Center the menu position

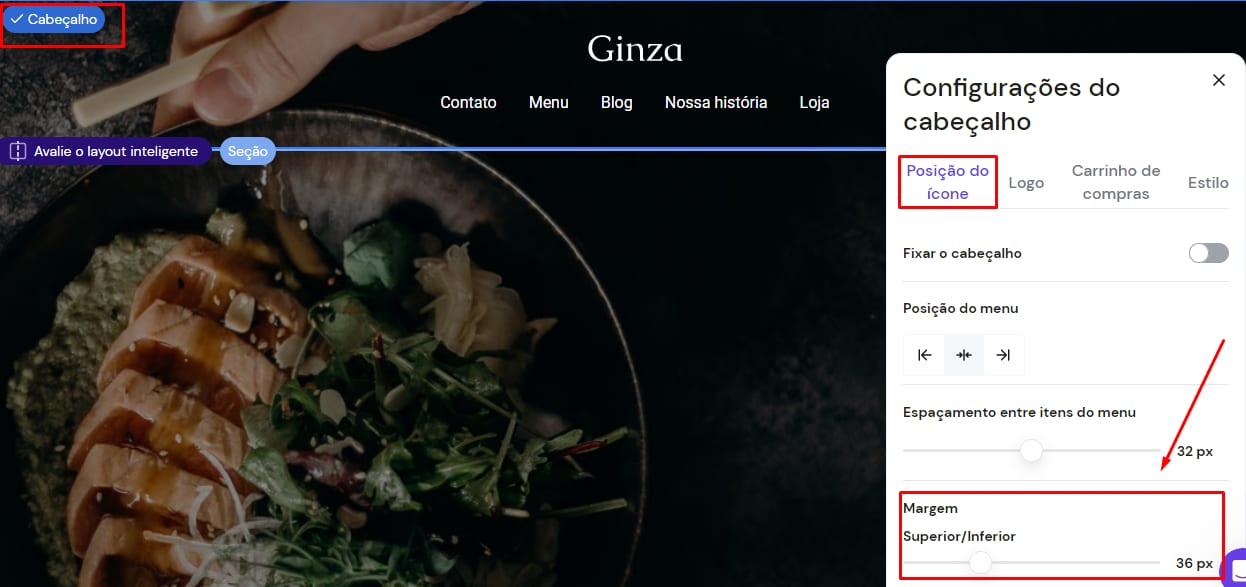pos(964,355)
